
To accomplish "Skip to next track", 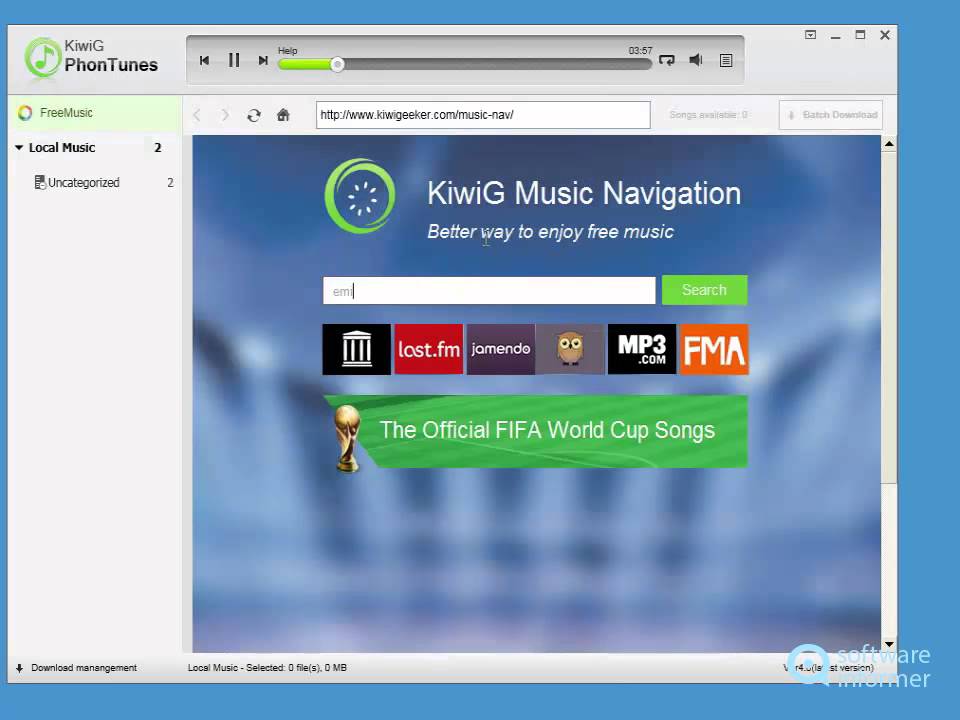I will (263, 60).
